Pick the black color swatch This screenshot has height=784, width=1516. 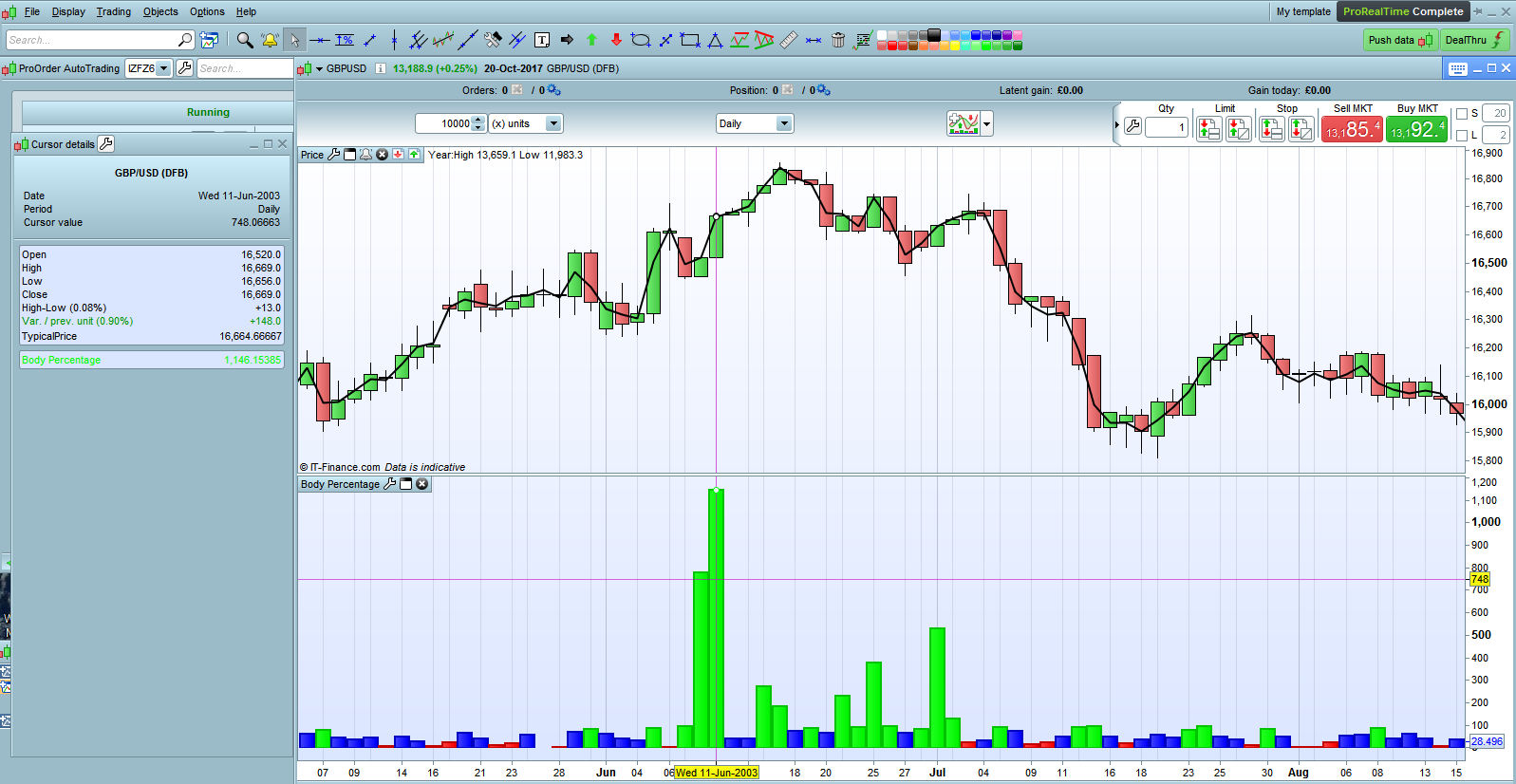934,35
